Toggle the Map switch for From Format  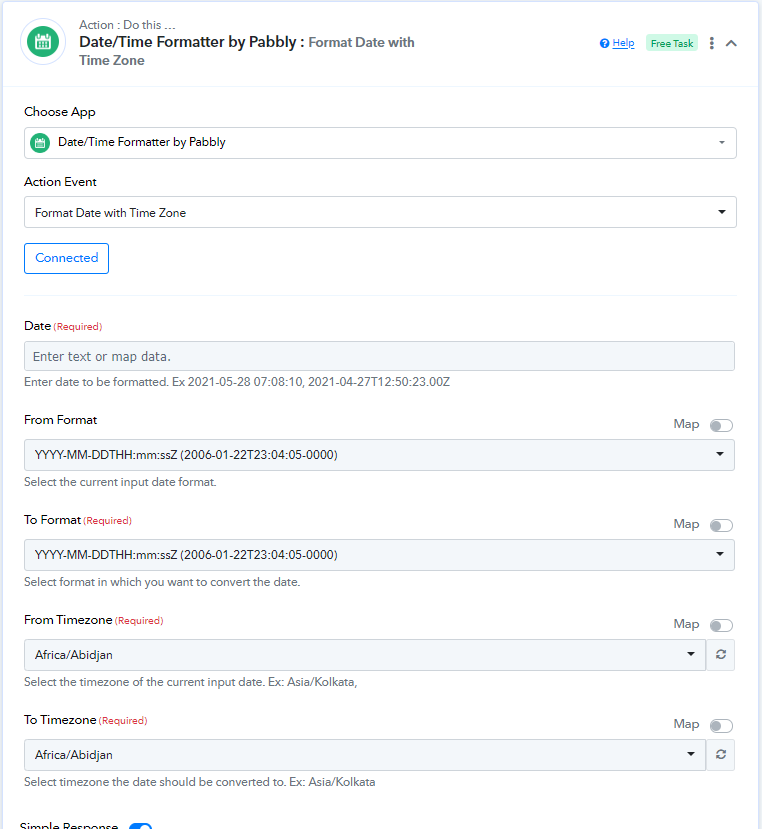721,426
